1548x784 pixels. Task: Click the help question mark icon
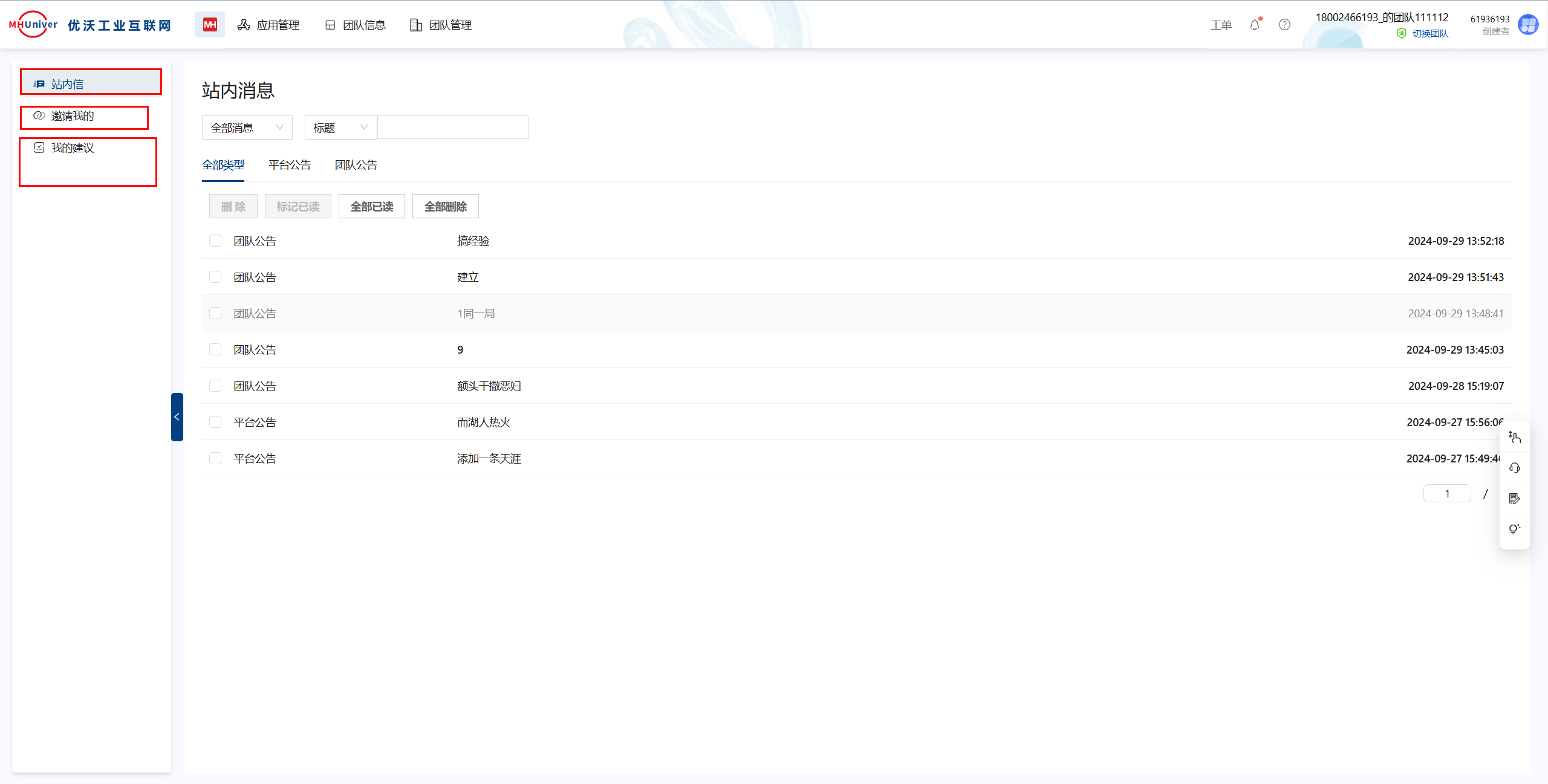pyautogui.click(x=1284, y=25)
